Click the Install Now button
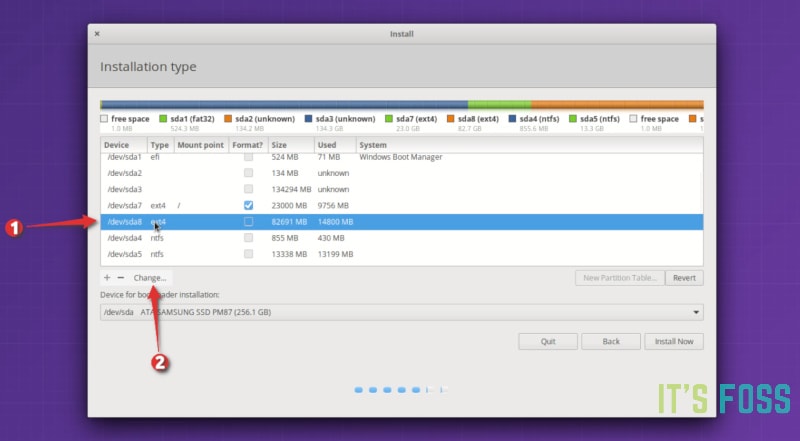Viewport: 800px width, 441px height. [673, 341]
